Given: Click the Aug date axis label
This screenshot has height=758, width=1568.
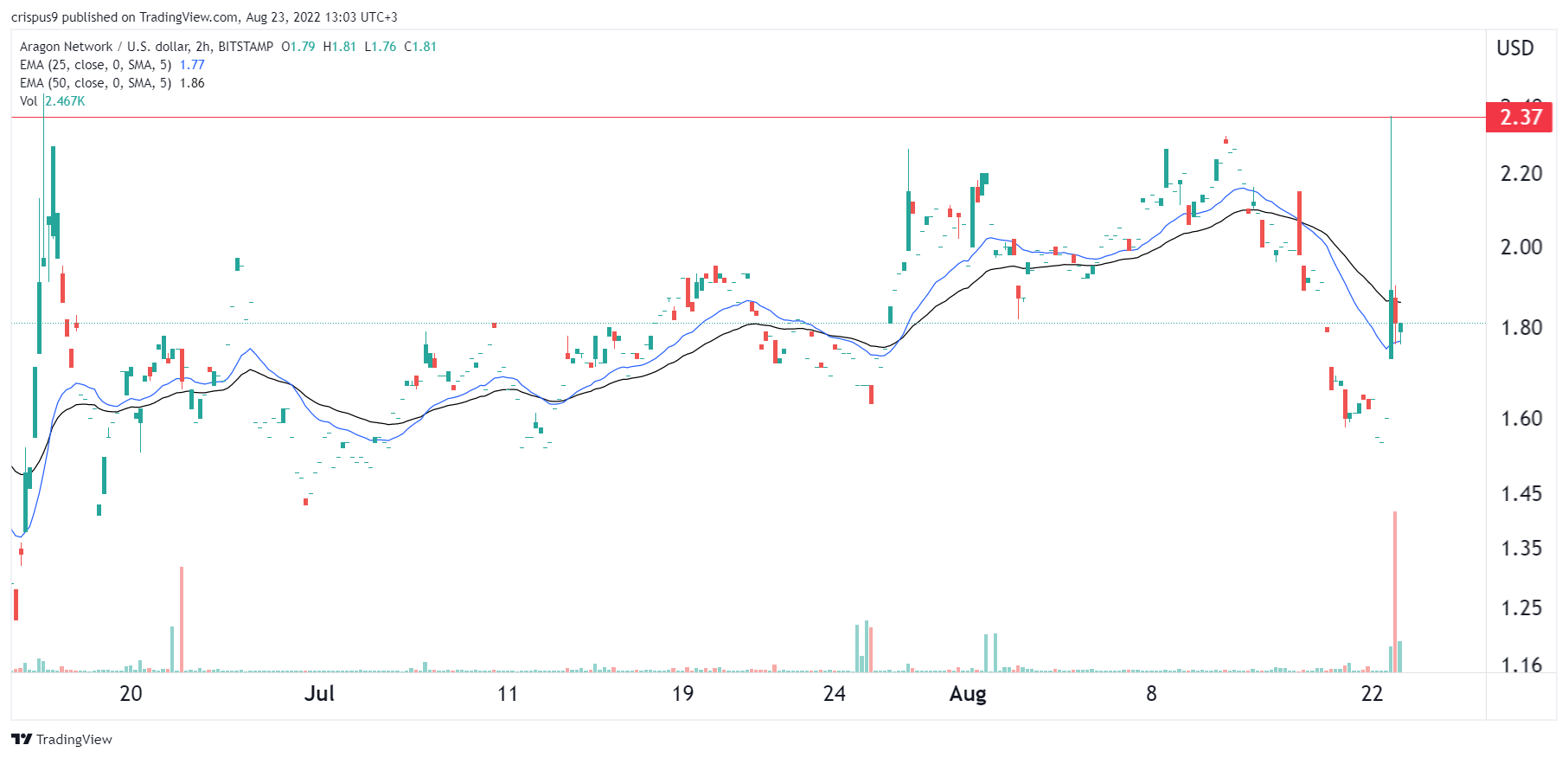Looking at the screenshot, I should 968,694.
